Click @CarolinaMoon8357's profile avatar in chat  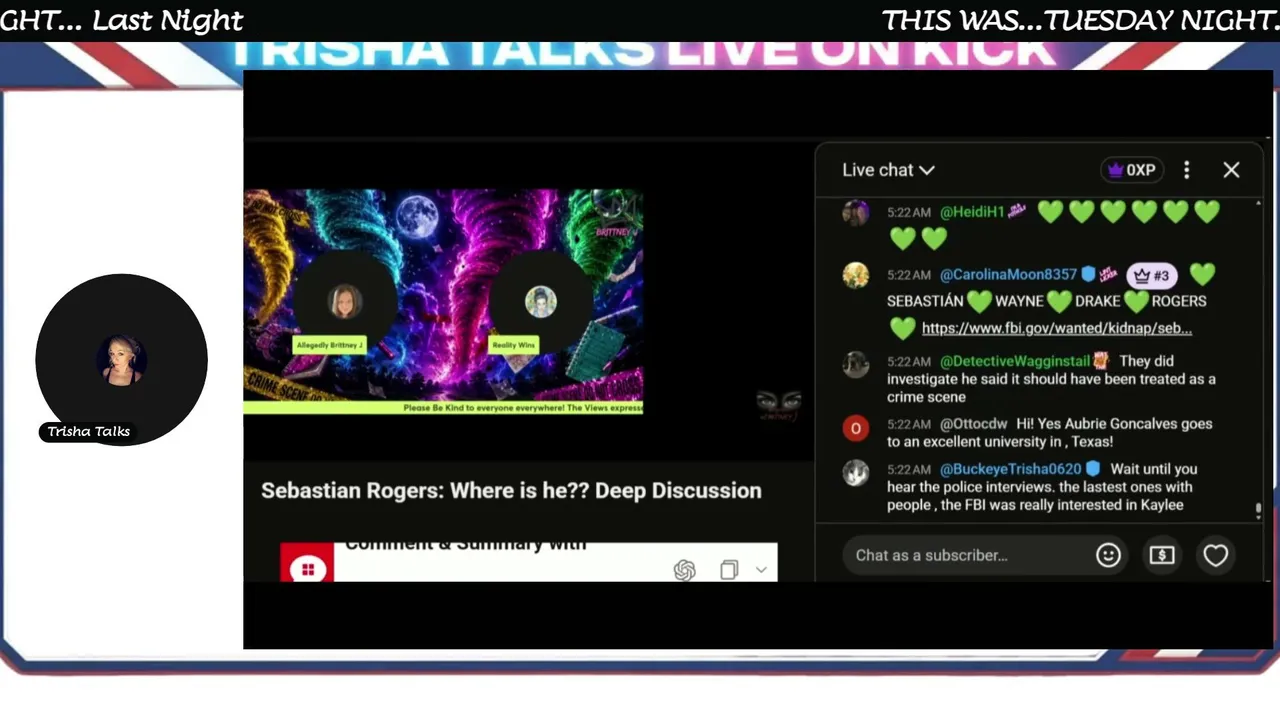pos(855,275)
